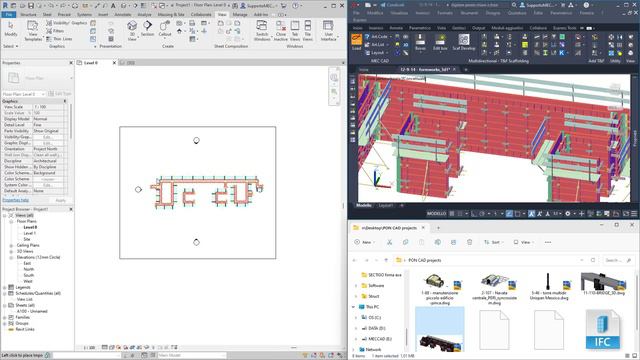Open the Revit File tab
Screen dimensions: 640x360
tap(9, 14)
